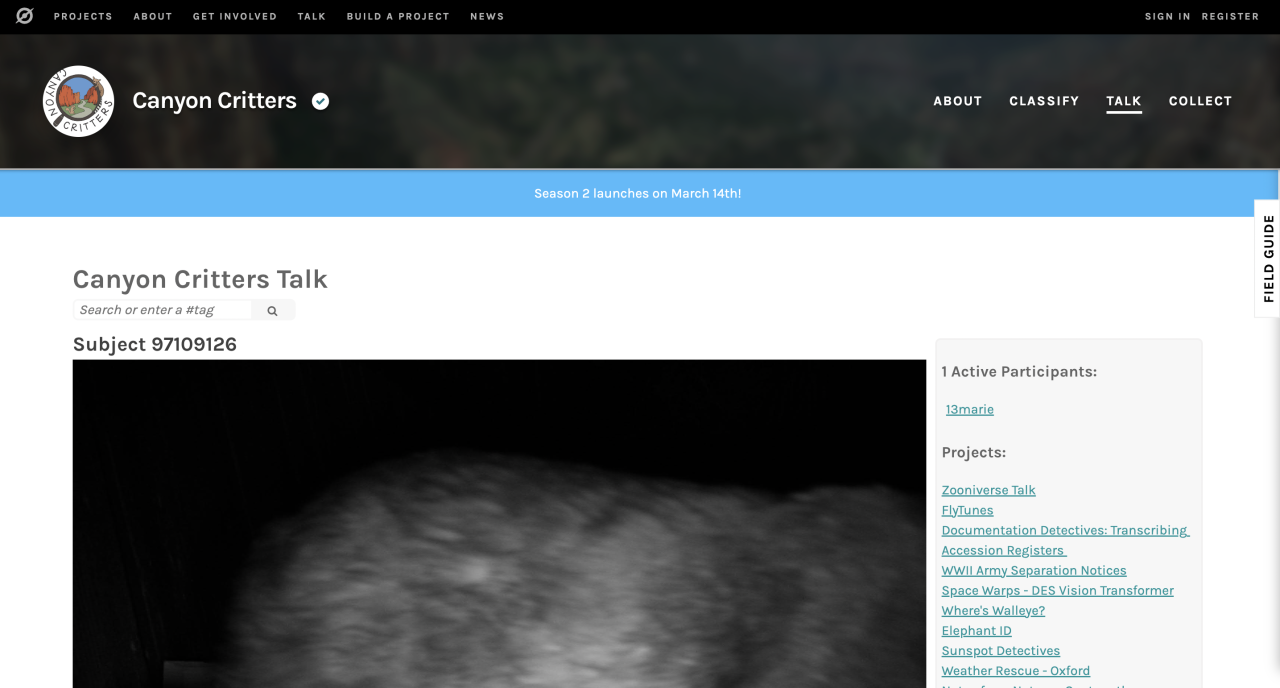Open Space Warps - DES Vision Transformer

click(1058, 591)
